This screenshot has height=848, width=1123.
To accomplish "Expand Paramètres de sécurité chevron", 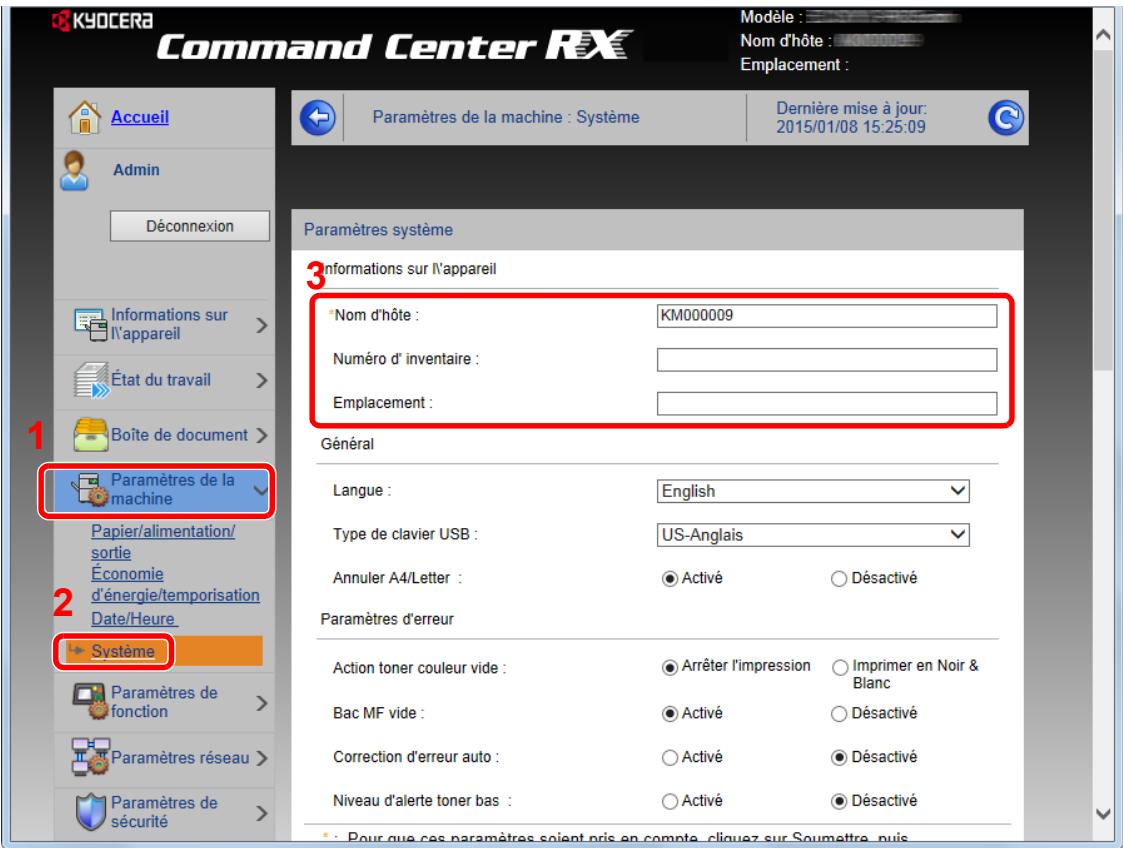I will click(x=261, y=813).
